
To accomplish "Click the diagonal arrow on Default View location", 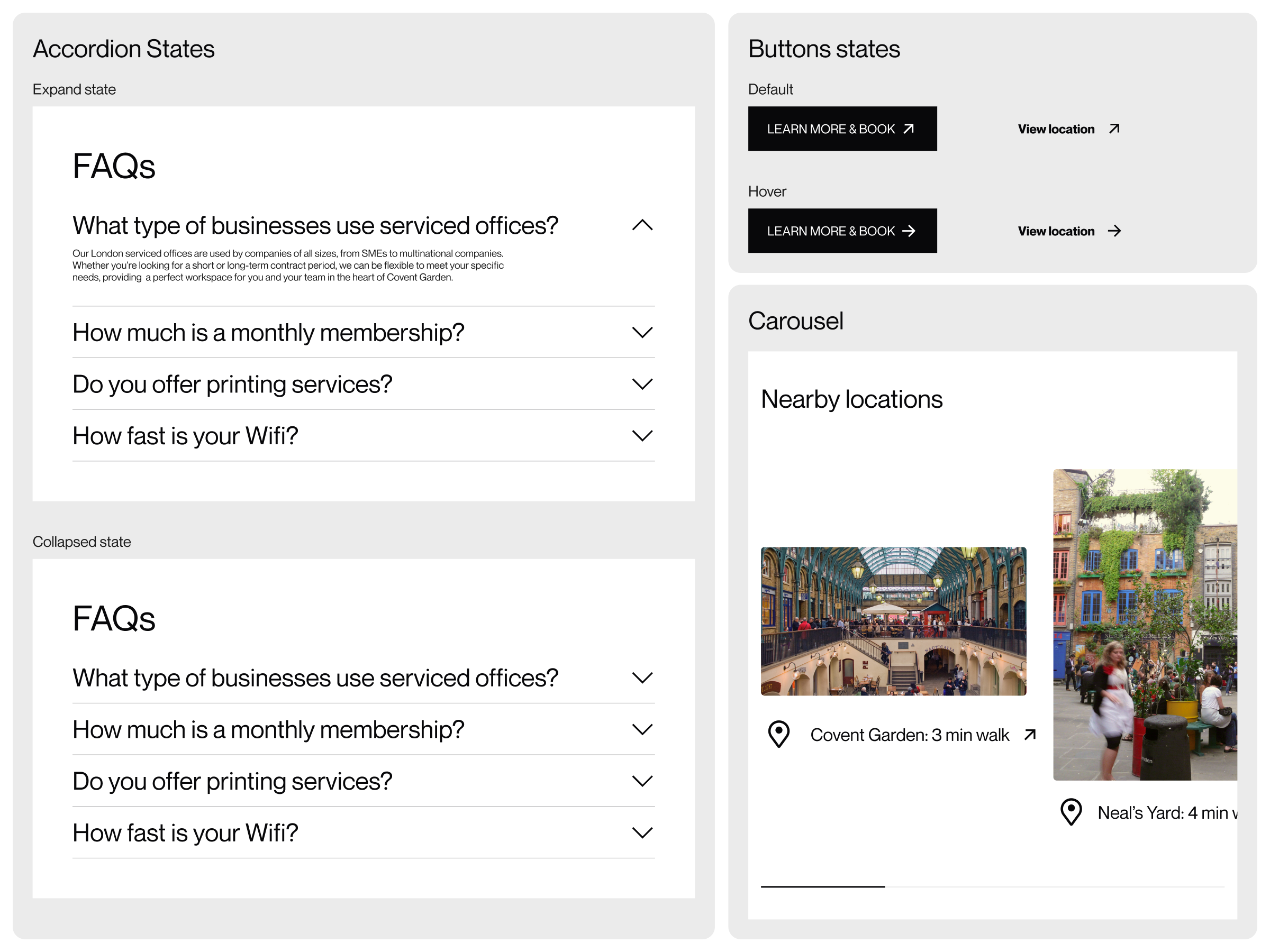I will point(1114,129).
